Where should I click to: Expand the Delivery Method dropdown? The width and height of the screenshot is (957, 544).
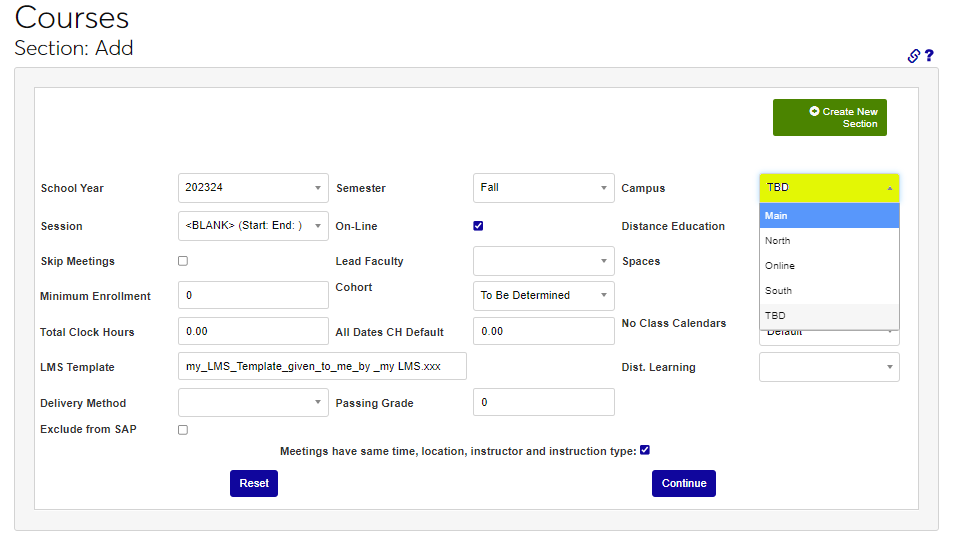coord(253,403)
